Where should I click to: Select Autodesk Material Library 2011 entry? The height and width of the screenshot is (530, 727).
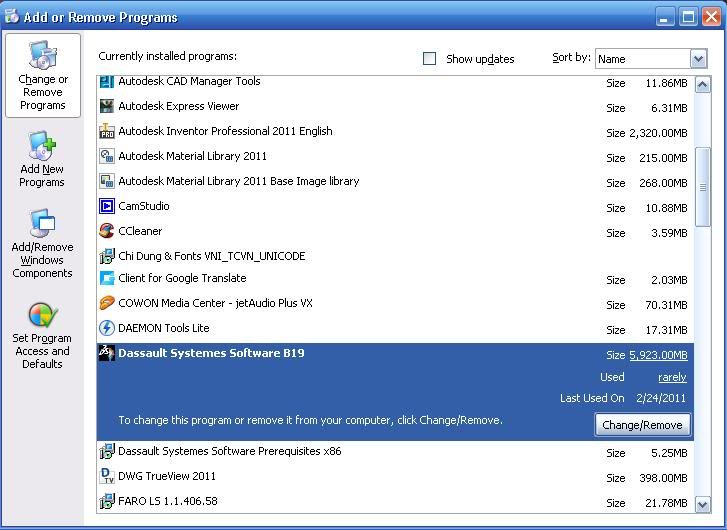[x=395, y=157]
